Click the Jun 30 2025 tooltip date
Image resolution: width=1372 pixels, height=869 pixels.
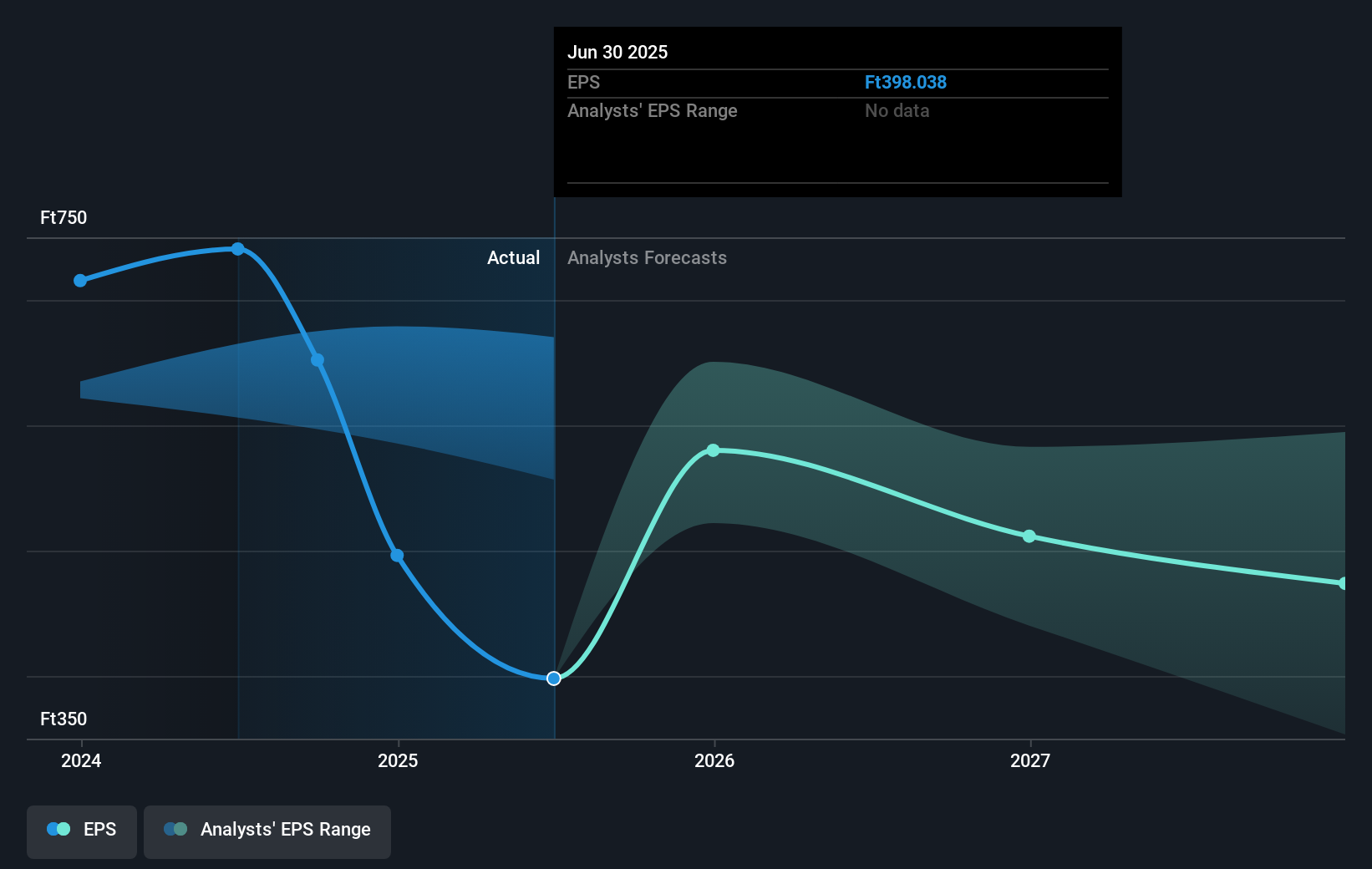[x=617, y=52]
